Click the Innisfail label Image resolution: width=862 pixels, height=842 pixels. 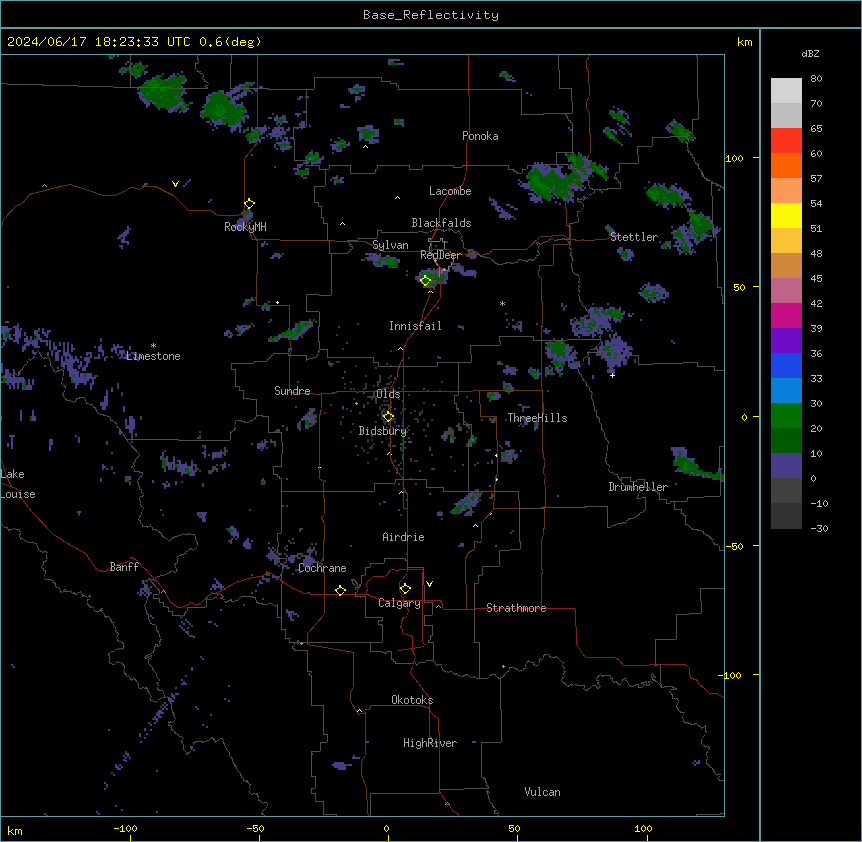[x=415, y=326]
